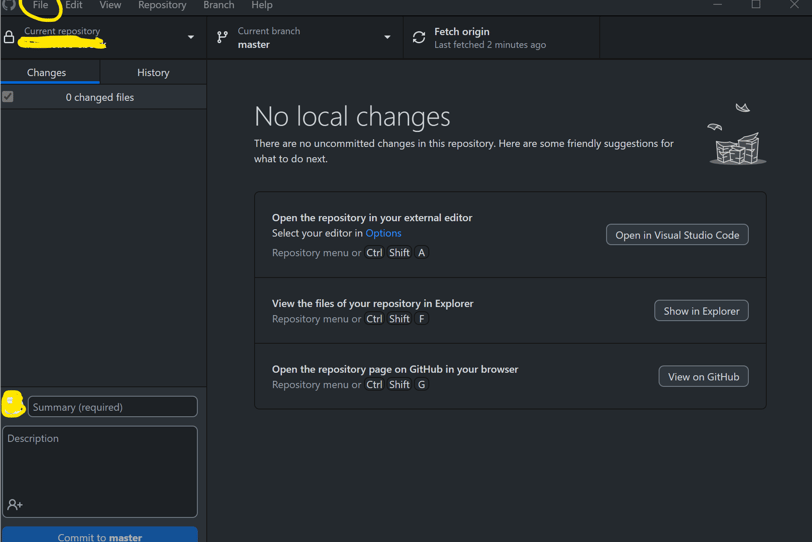Click the Description text area

tap(100, 472)
